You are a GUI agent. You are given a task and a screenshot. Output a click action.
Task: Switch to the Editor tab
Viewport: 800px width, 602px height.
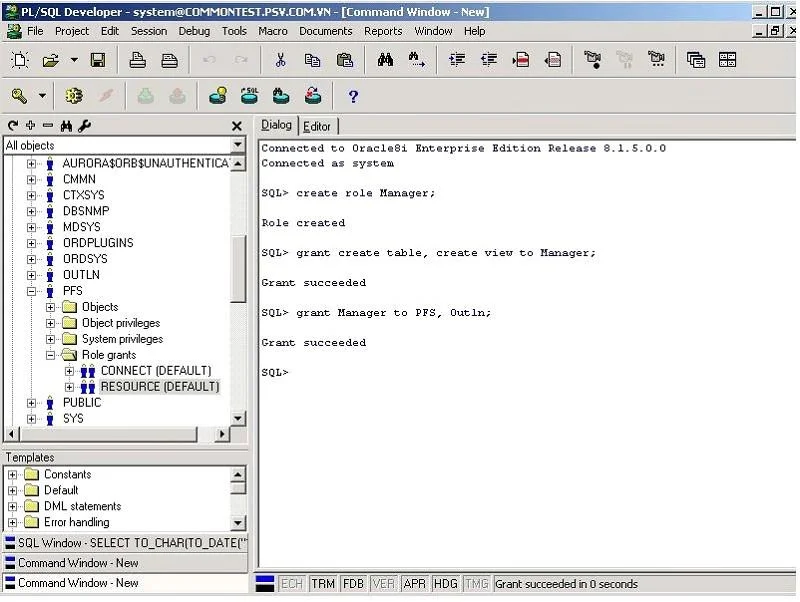(317, 127)
